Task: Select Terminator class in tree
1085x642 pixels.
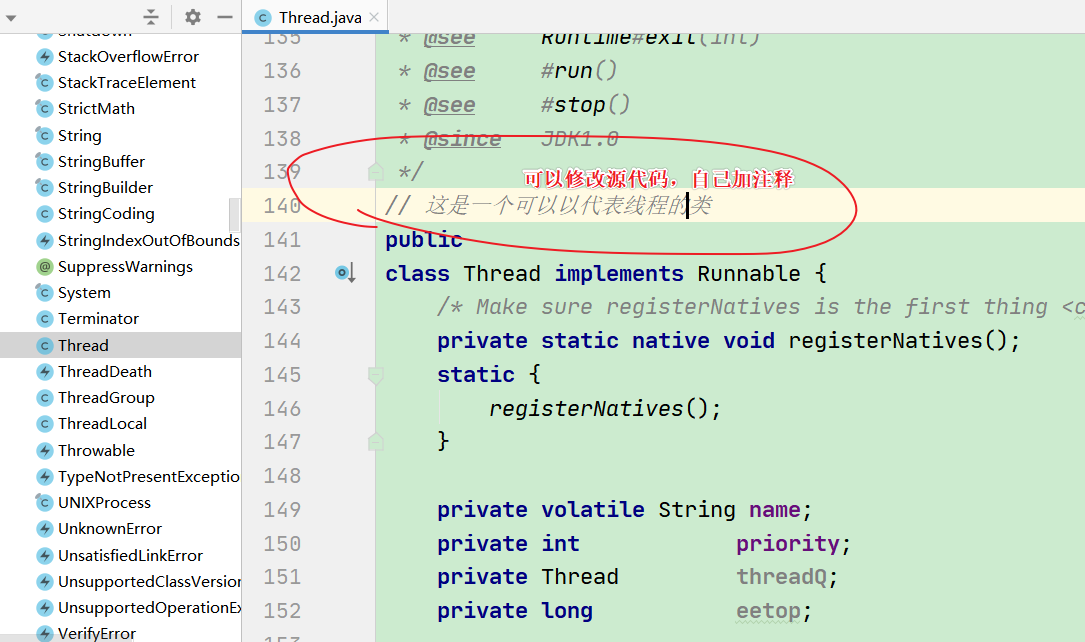Action: pos(98,319)
